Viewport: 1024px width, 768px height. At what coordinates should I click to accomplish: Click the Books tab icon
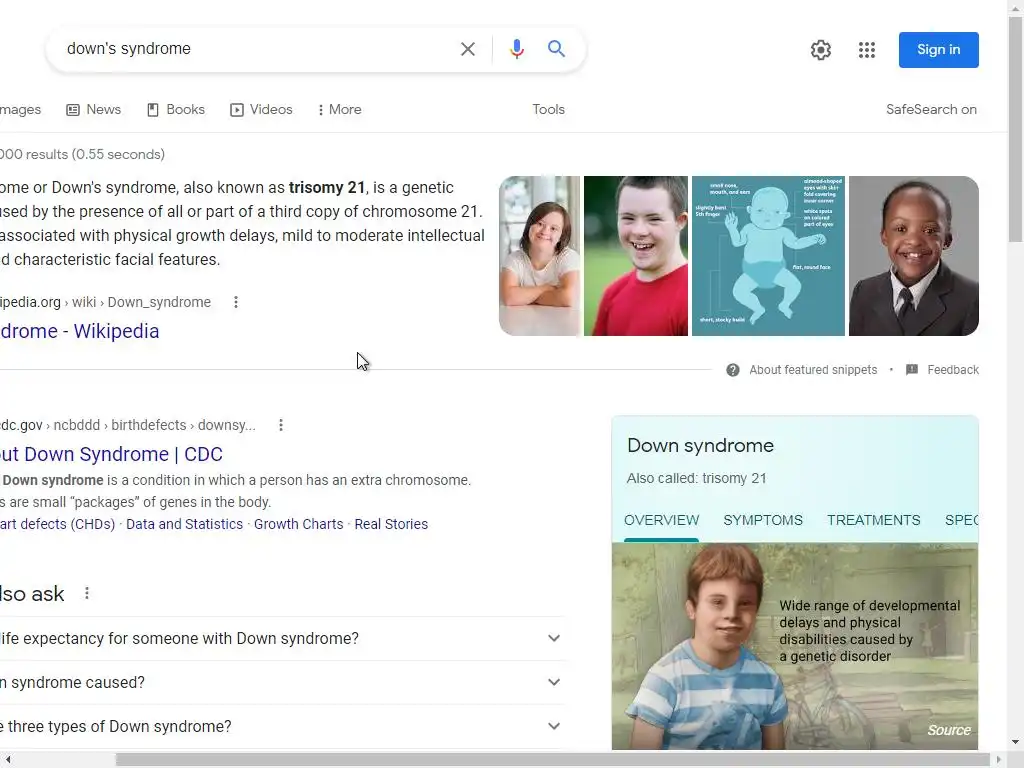(153, 110)
